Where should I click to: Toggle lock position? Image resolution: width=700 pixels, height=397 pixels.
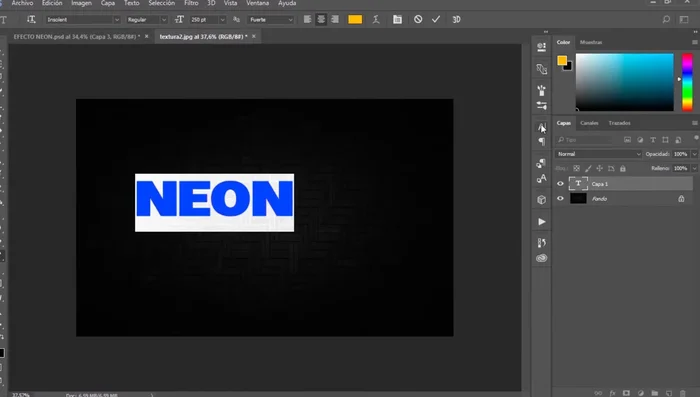point(600,168)
